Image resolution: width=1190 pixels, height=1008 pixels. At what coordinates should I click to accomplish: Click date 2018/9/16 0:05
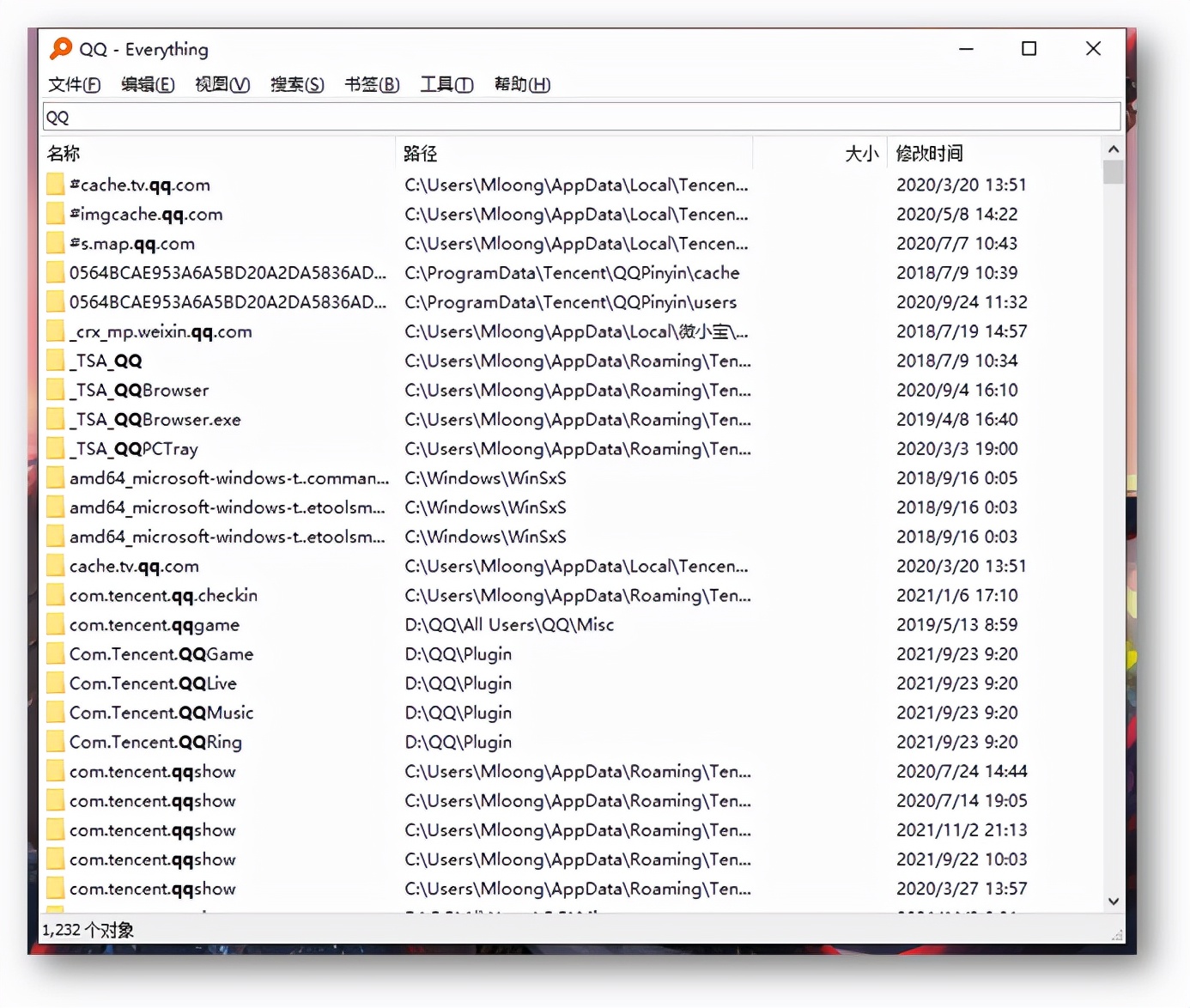[956, 477]
